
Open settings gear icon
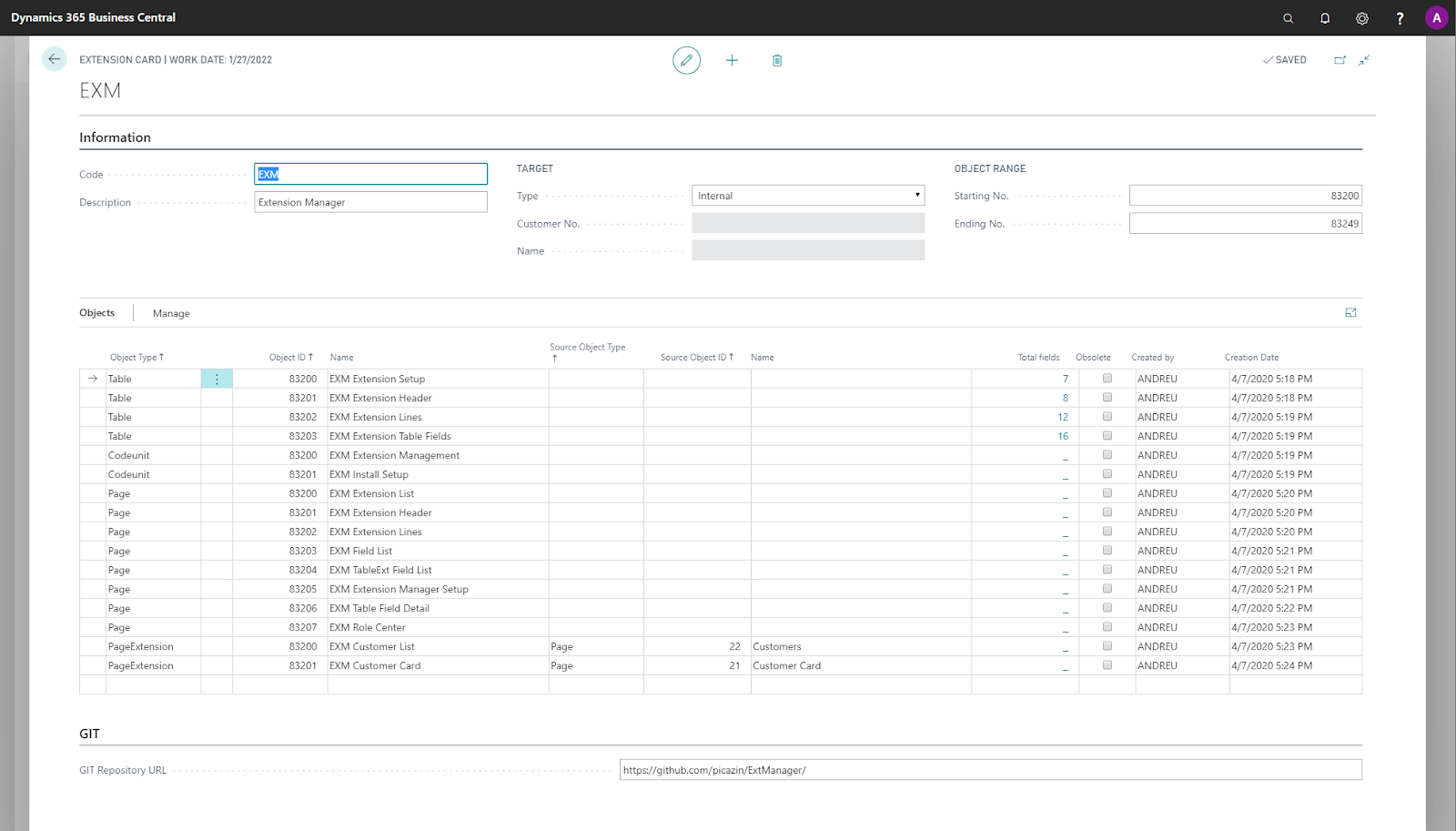1362,18
